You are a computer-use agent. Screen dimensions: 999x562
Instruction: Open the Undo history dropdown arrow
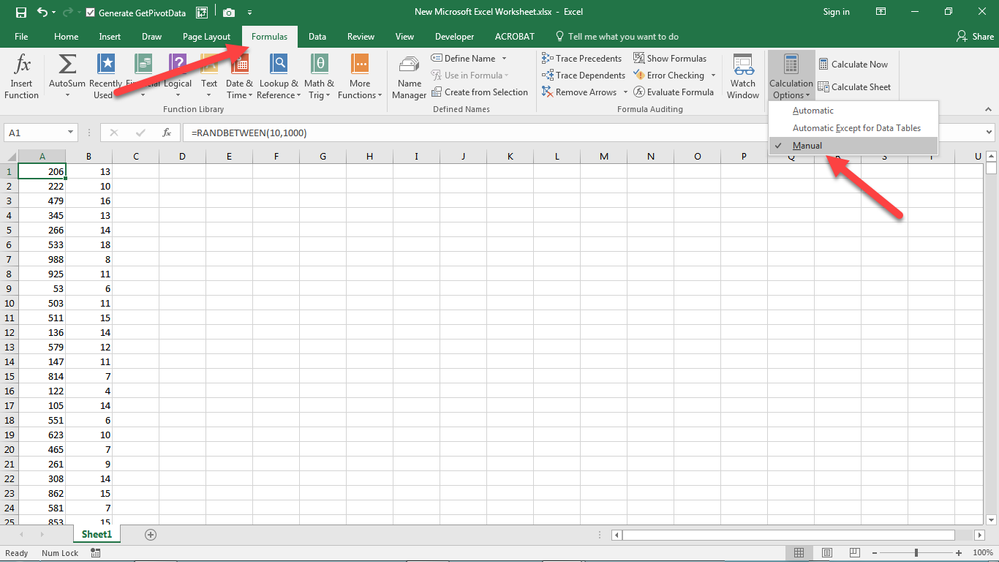54,12
